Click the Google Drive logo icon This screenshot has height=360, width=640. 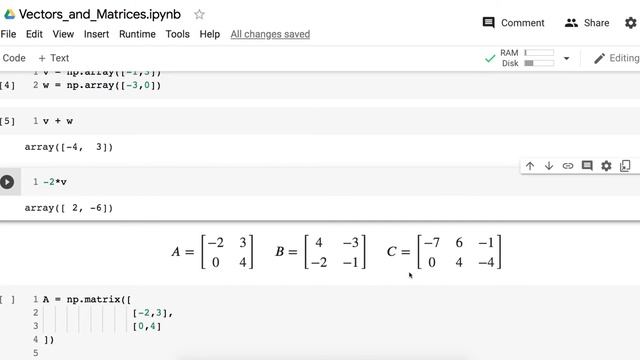coord(9,15)
